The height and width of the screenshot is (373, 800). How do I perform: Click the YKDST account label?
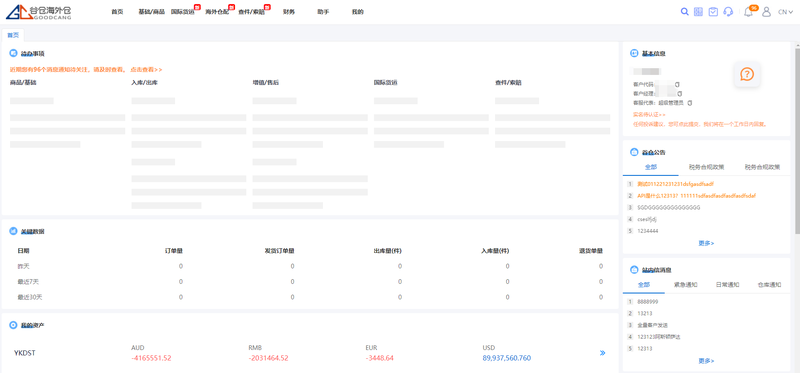tap(24, 353)
